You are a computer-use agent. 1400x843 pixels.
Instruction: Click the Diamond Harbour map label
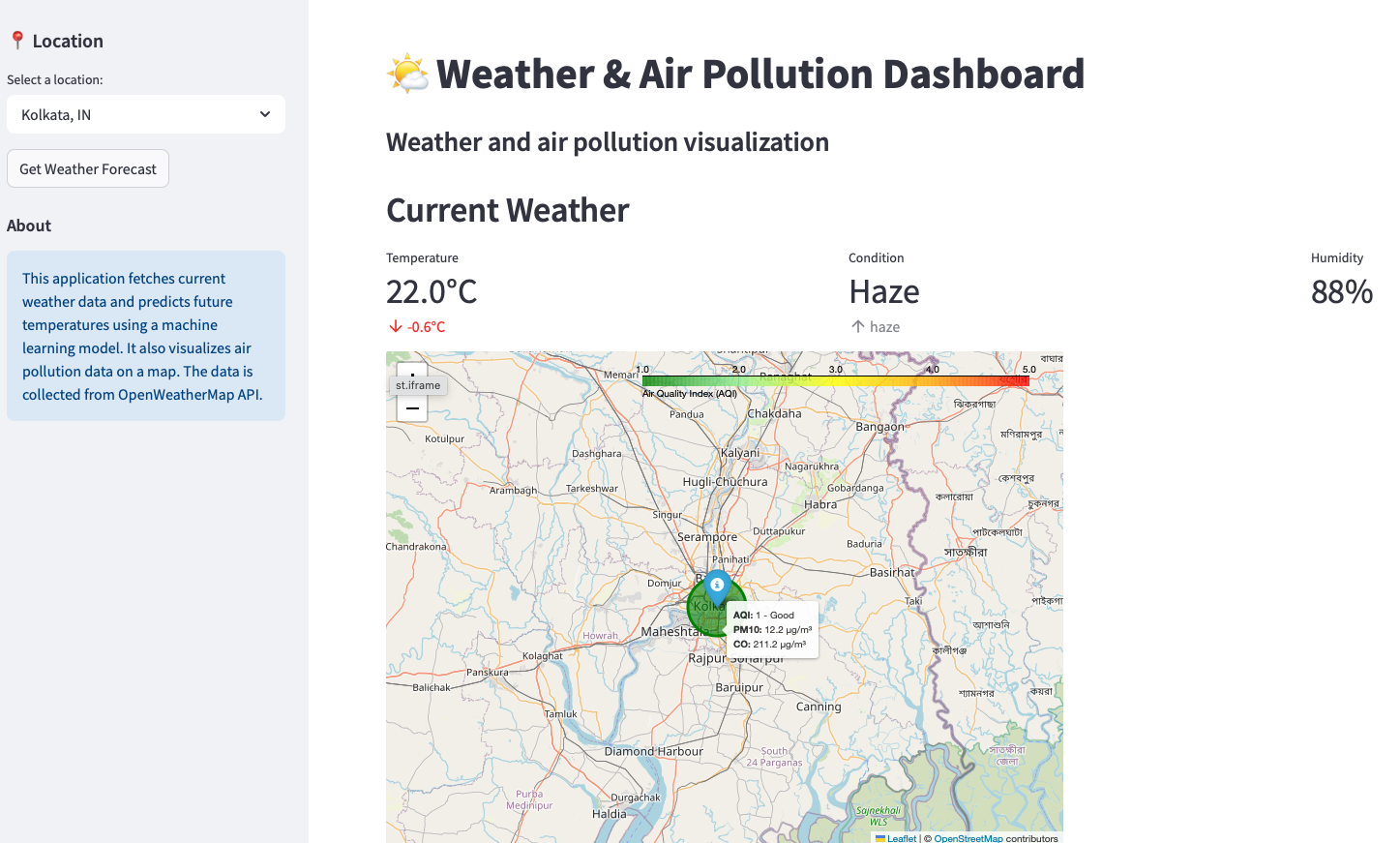coord(654,751)
